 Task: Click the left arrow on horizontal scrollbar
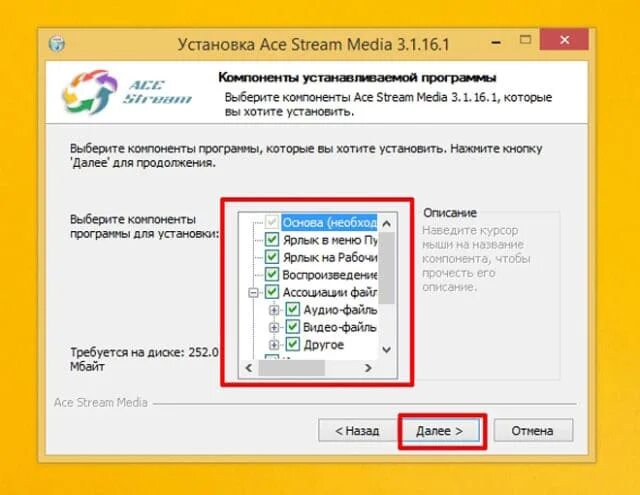(249, 368)
